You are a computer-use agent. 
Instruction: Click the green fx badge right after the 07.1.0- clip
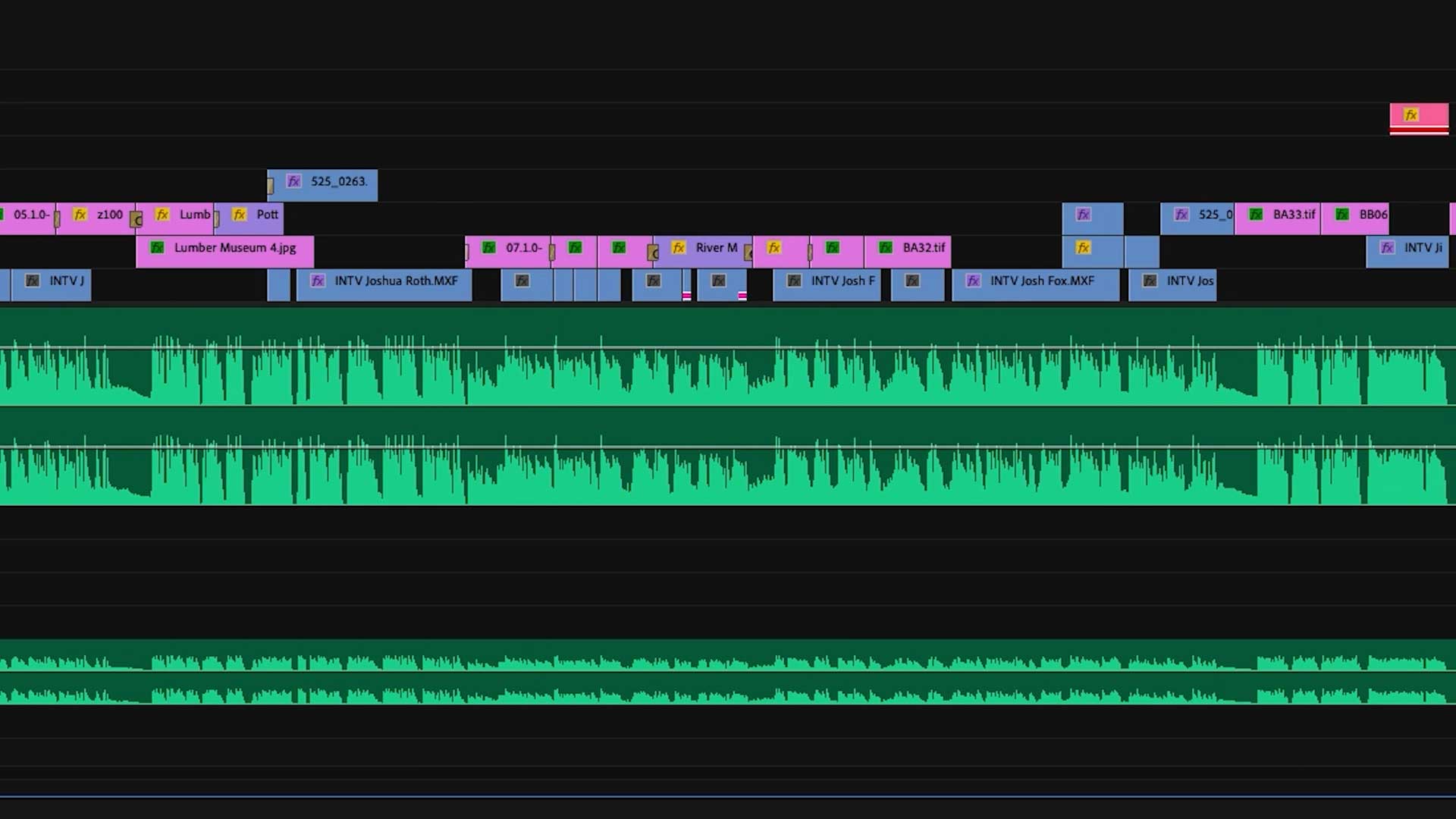click(575, 247)
